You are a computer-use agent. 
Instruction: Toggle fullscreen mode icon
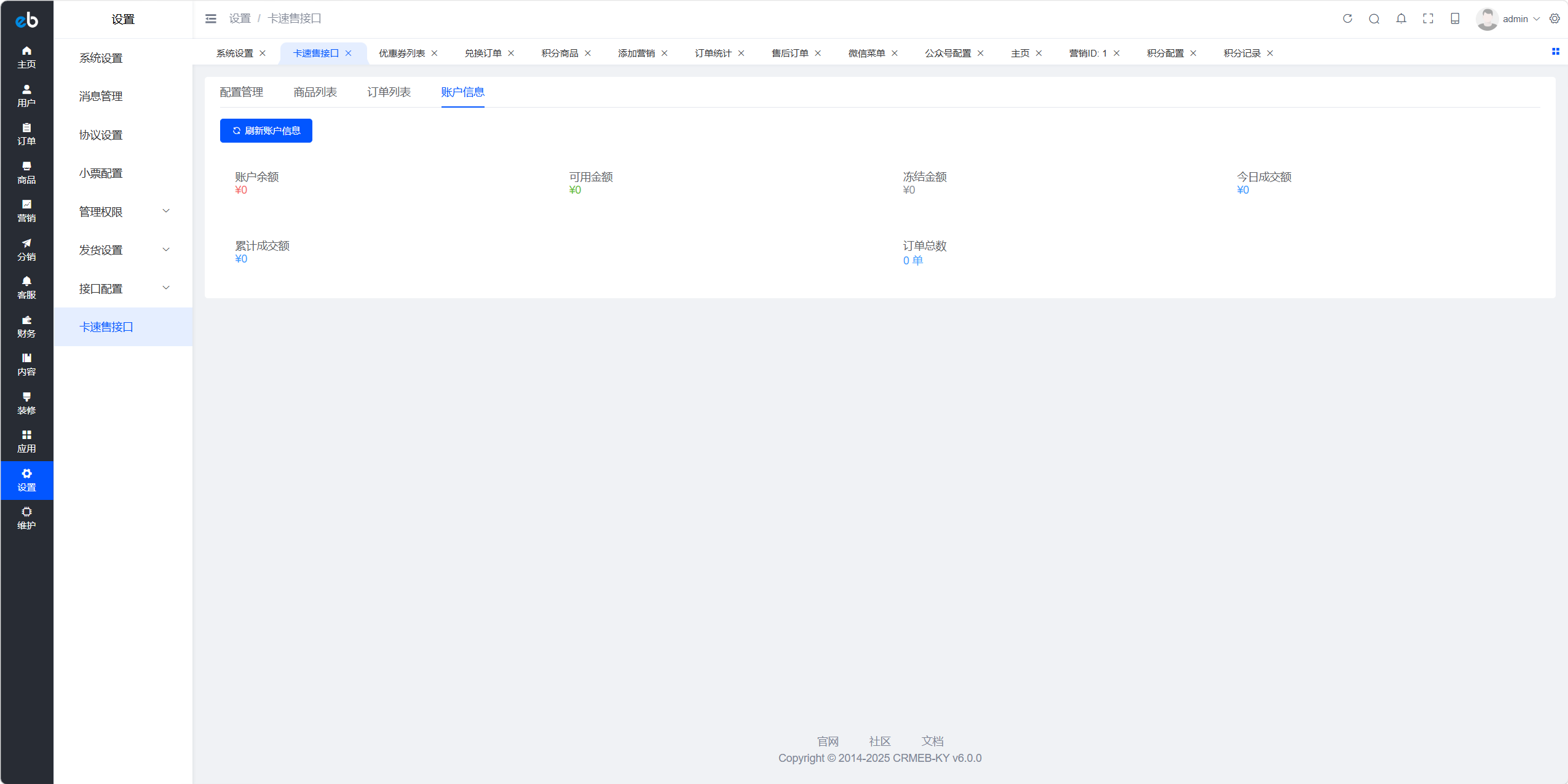coord(1428,19)
